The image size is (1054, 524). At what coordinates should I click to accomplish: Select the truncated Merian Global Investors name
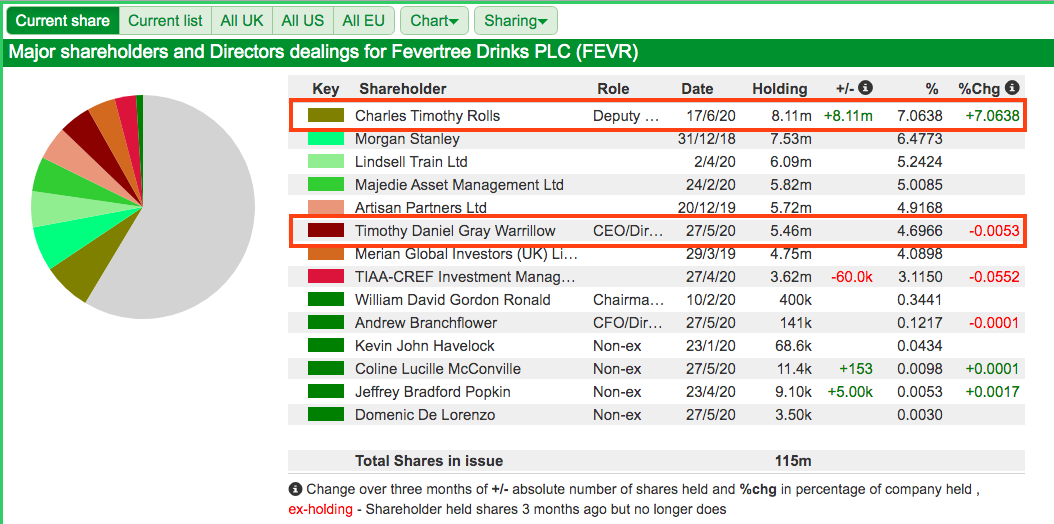tap(467, 254)
